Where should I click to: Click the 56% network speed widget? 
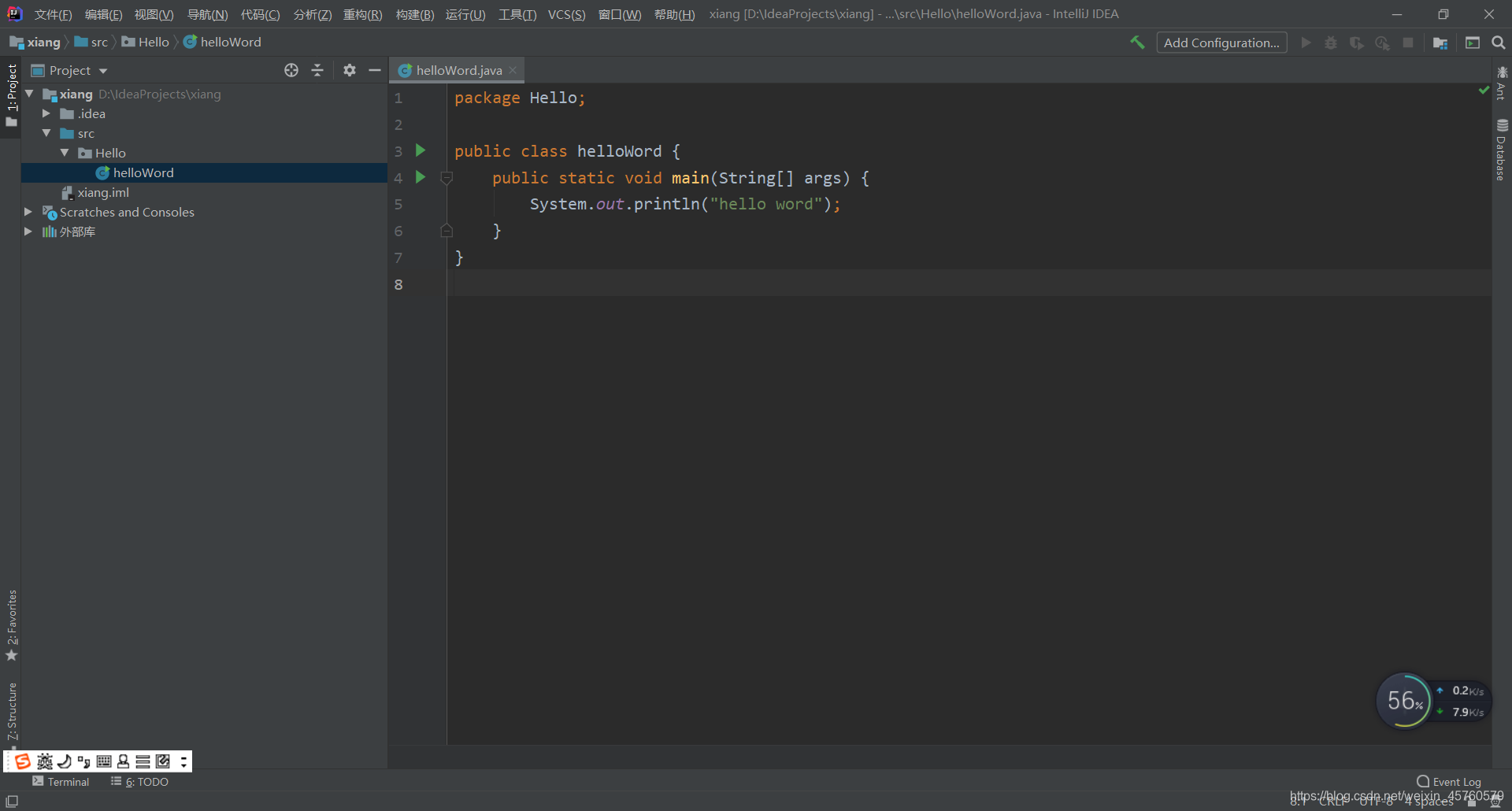pos(1404,701)
